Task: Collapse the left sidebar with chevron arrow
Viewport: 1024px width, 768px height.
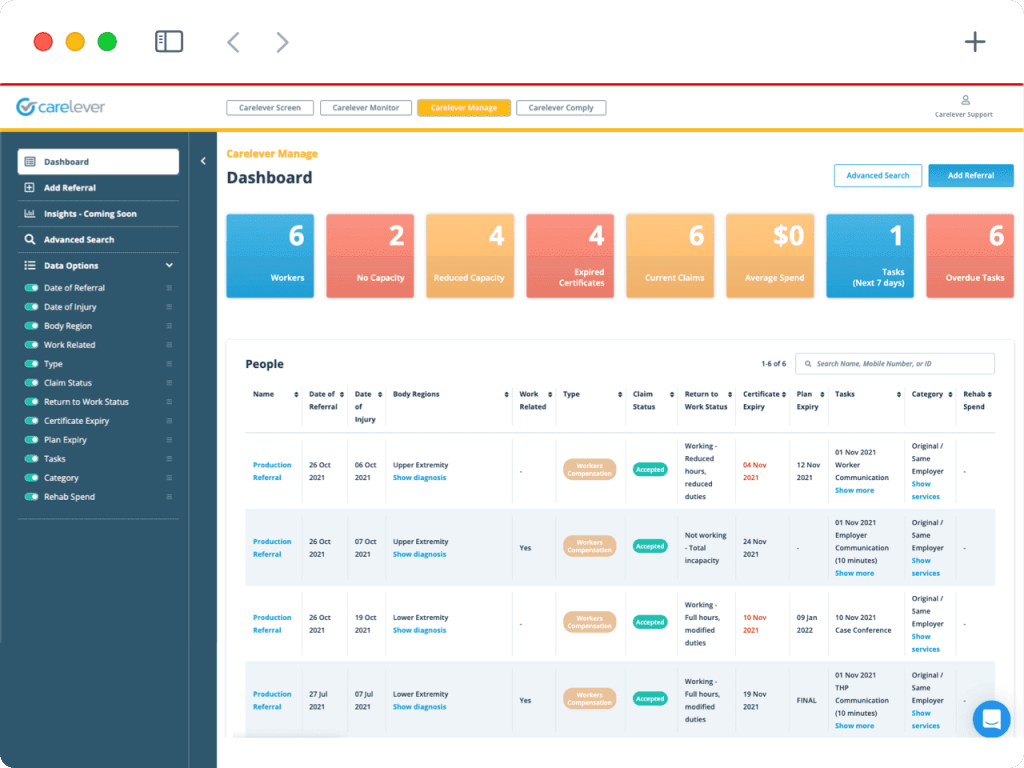Action: tap(203, 161)
